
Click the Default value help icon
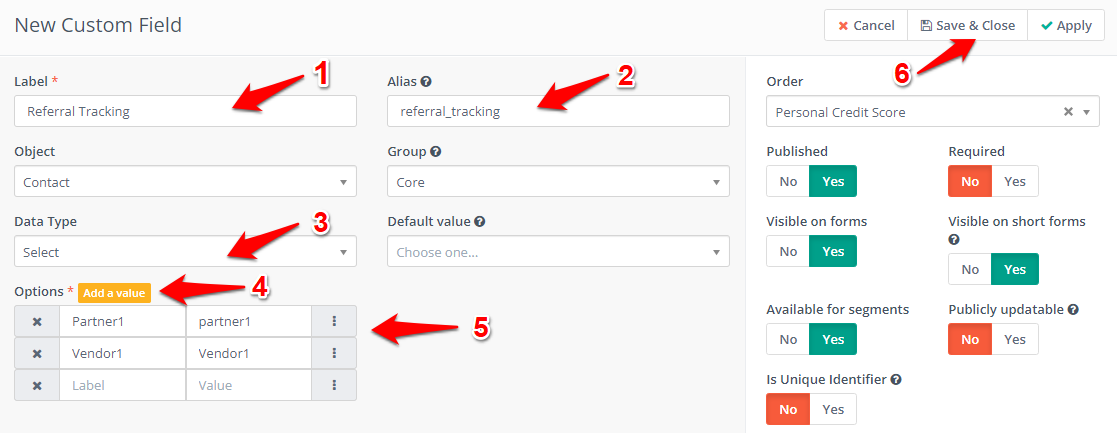tap(479, 221)
